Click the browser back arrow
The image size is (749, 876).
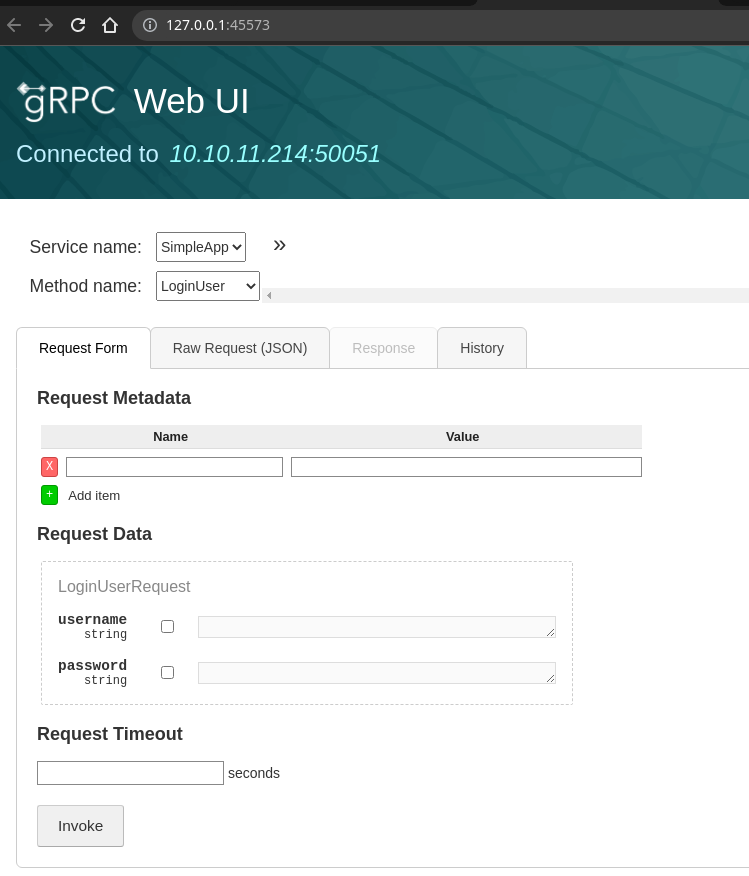coord(14,25)
